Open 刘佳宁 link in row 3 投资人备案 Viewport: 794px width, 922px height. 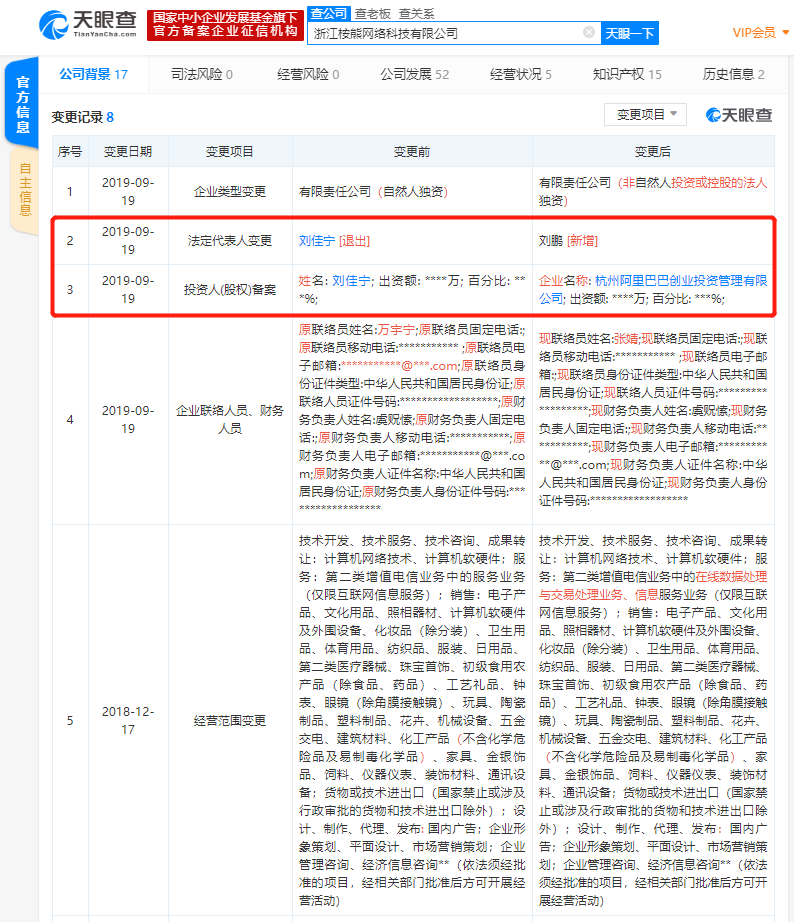tap(351, 280)
